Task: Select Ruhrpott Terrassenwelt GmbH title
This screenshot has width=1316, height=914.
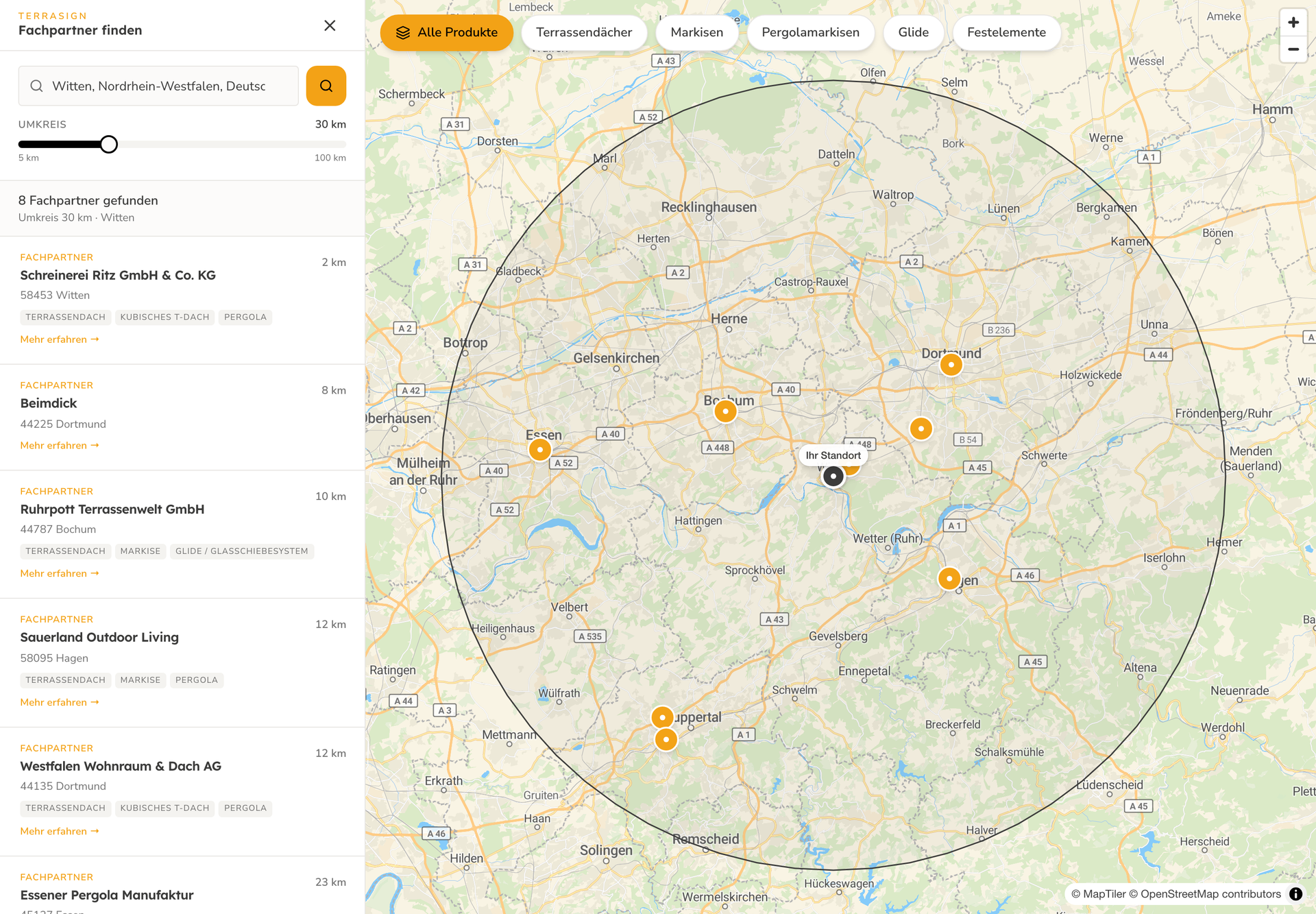Action: (x=112, y=509)
